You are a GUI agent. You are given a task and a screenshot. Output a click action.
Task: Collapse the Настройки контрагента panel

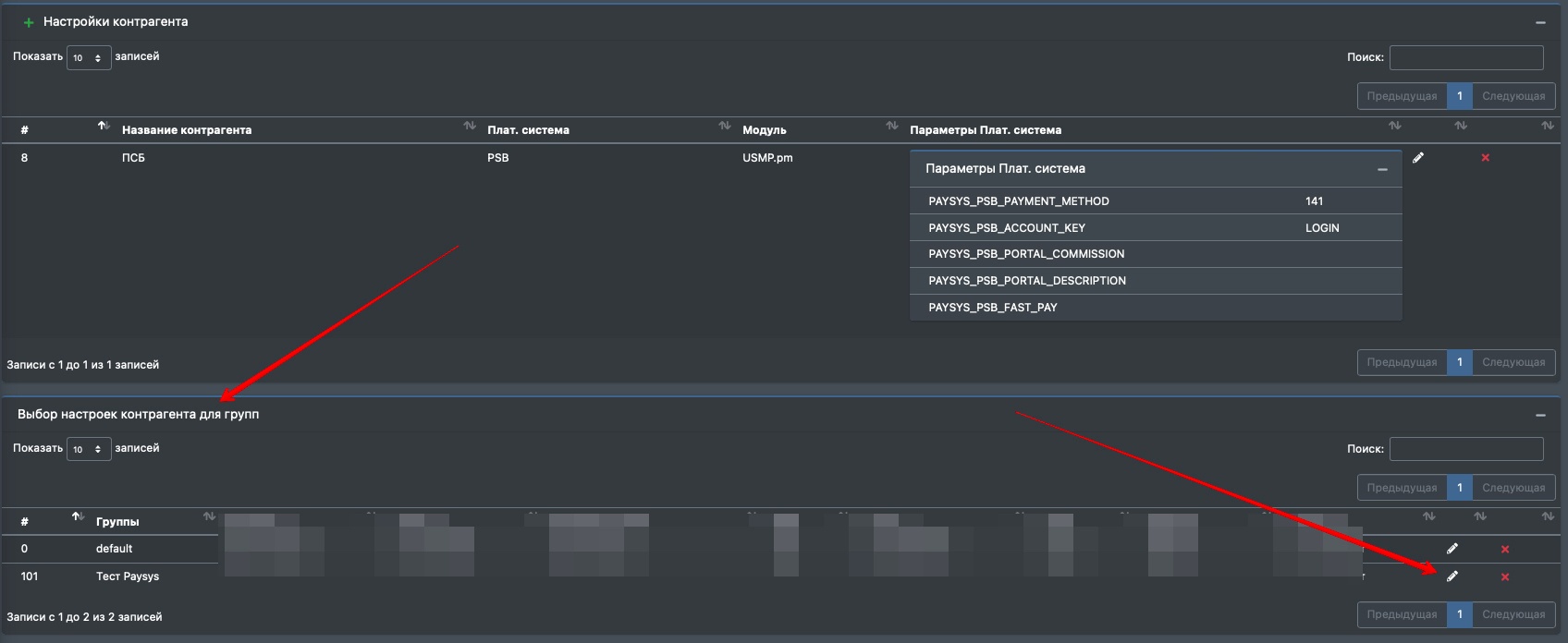pos(1540,22)
